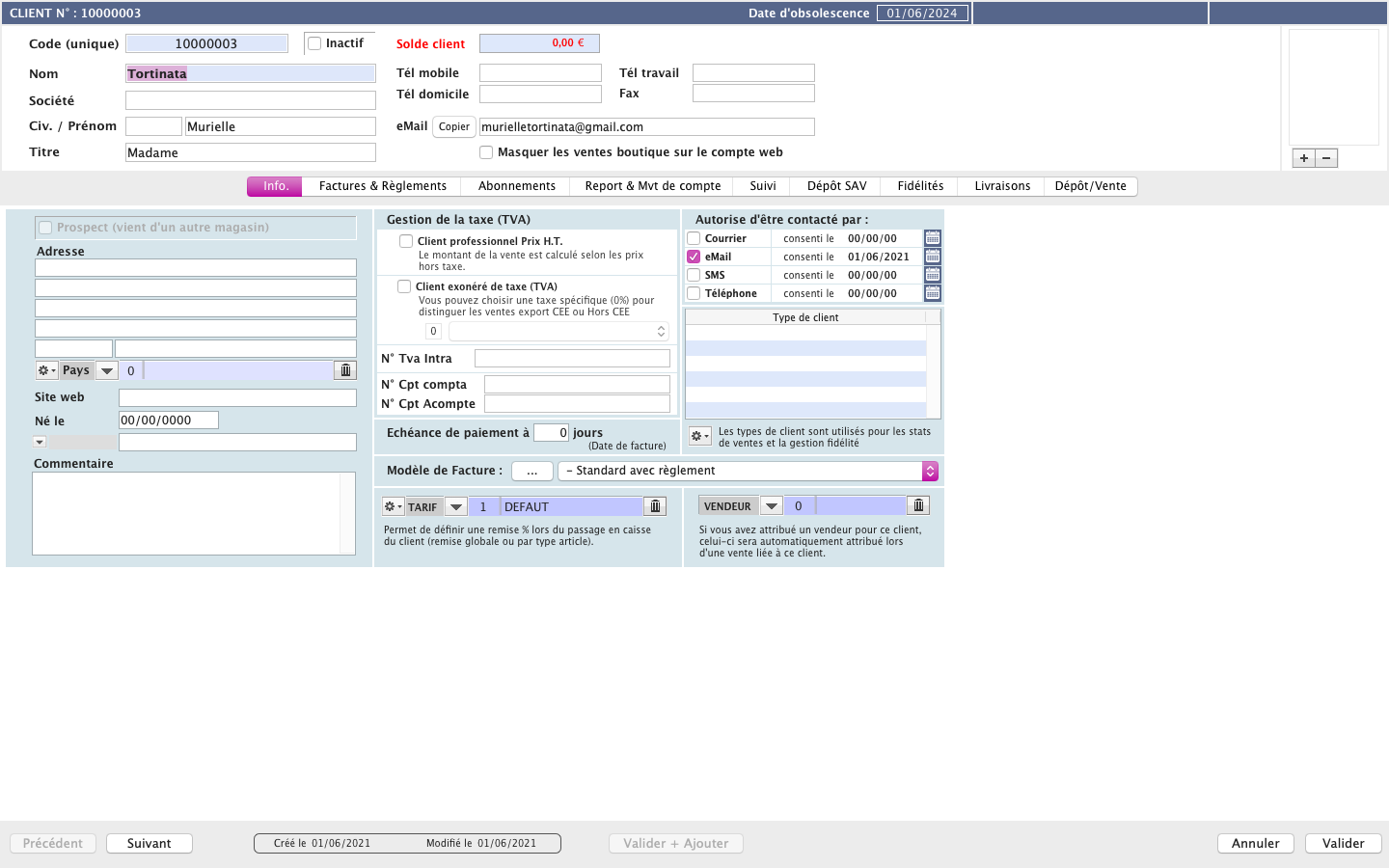
Task: Expand the VENDEUR dropdown arrow
Action: 771,506
